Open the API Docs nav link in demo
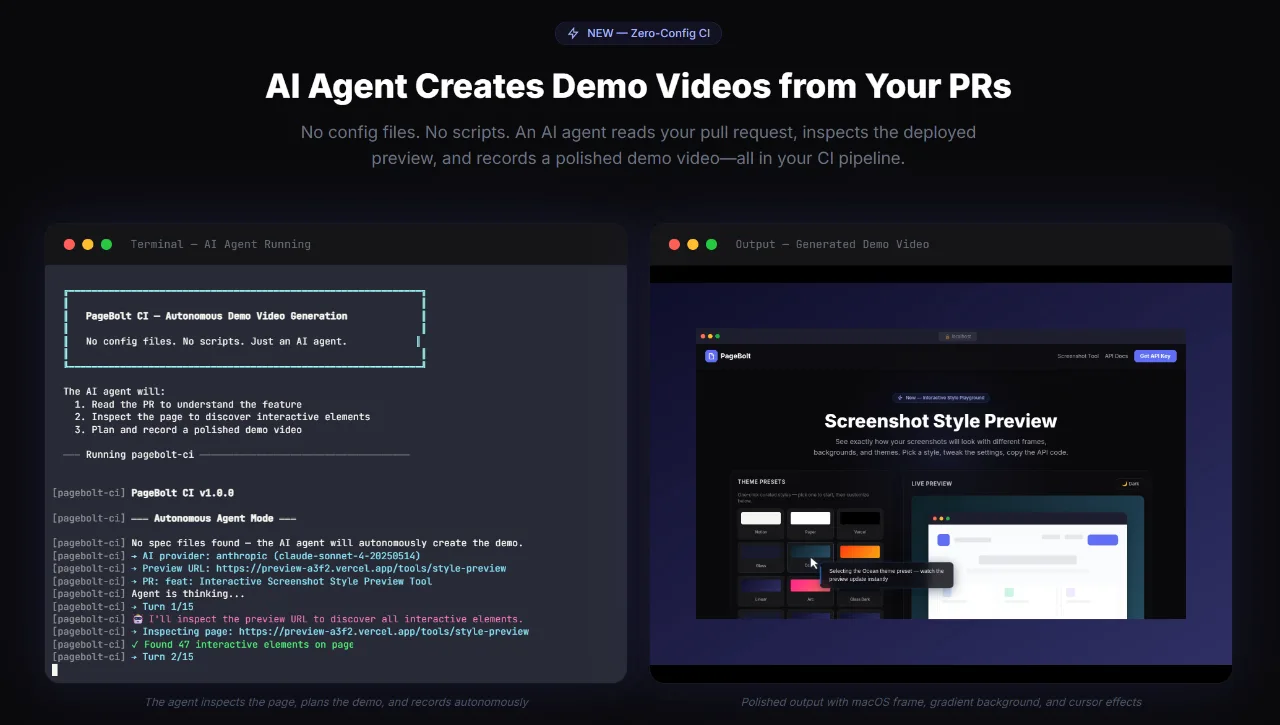The width and height of the screenshot is (1280, 725). coord(1116,356)
